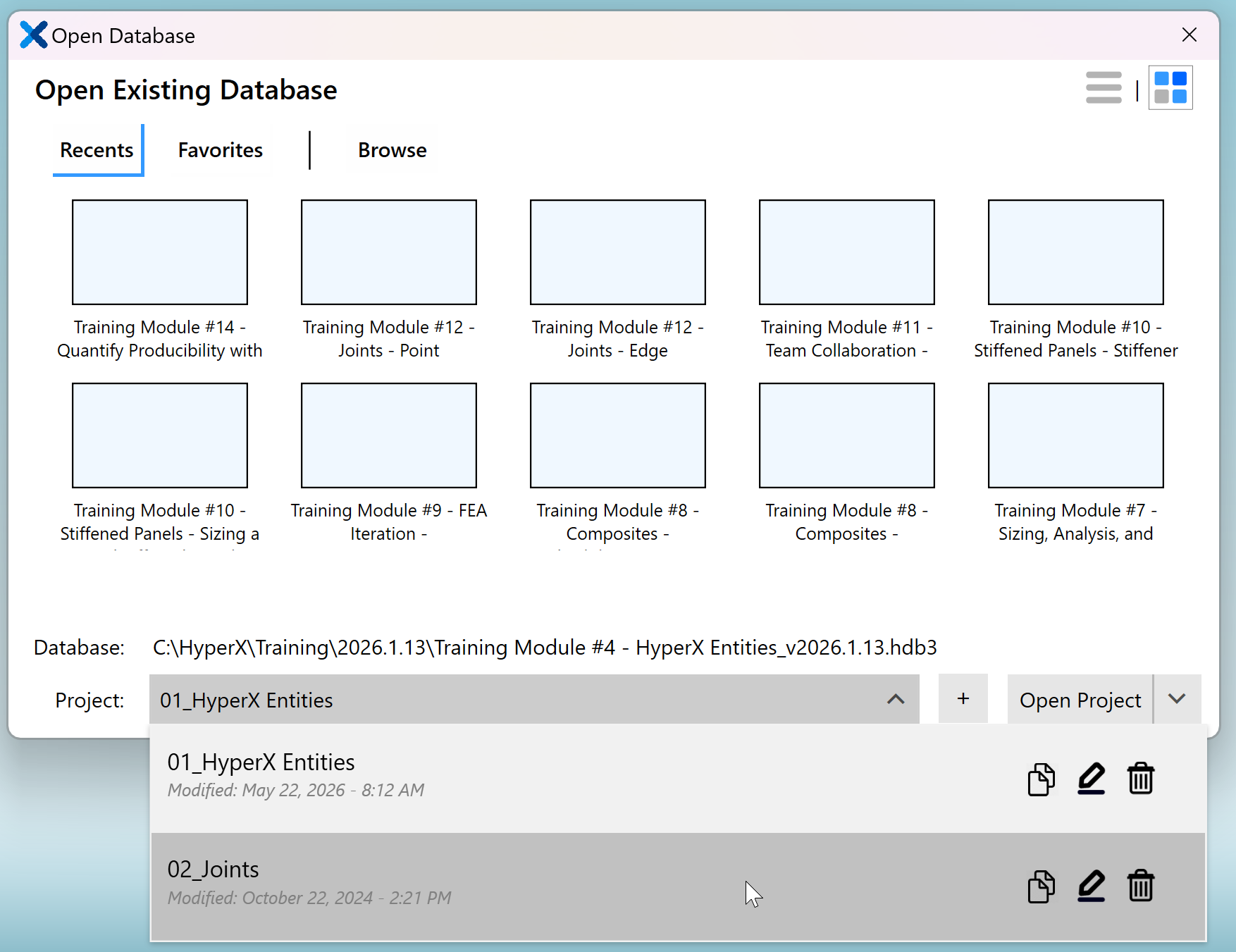Open the Recents tab
This screenshot has width=1236, height=952.
click(97, 150)
